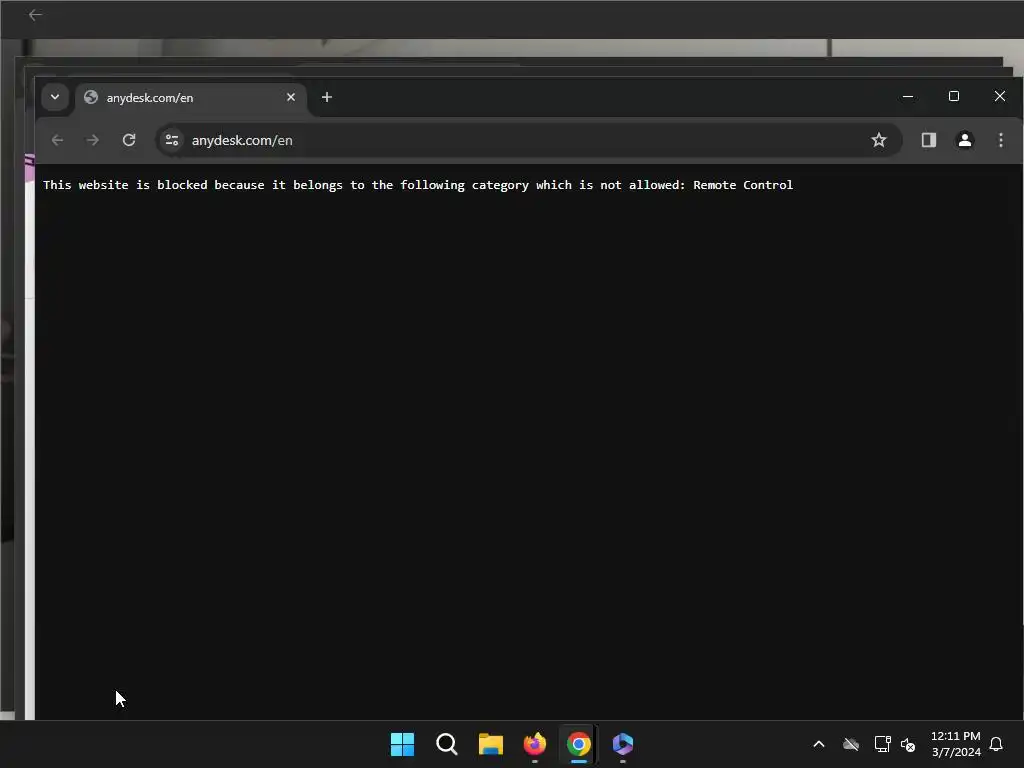
Task: Open File Explorer from taskbar
Action: pyautogui.click(x=490, y=744)
